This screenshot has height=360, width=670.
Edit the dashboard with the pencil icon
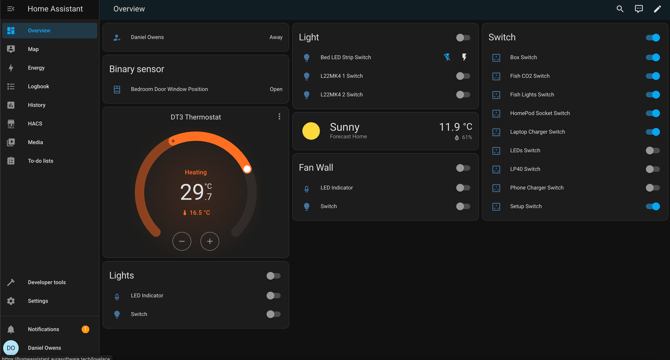click(x=657, y=9)
